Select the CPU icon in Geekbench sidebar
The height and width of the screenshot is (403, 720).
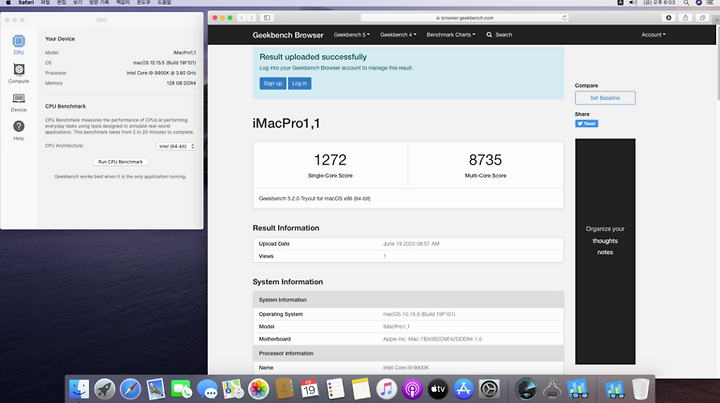click(18, 45)
